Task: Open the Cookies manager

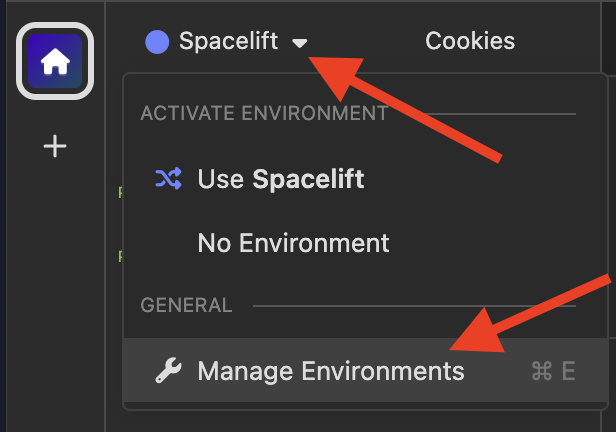Action: (x=470, y=42)
